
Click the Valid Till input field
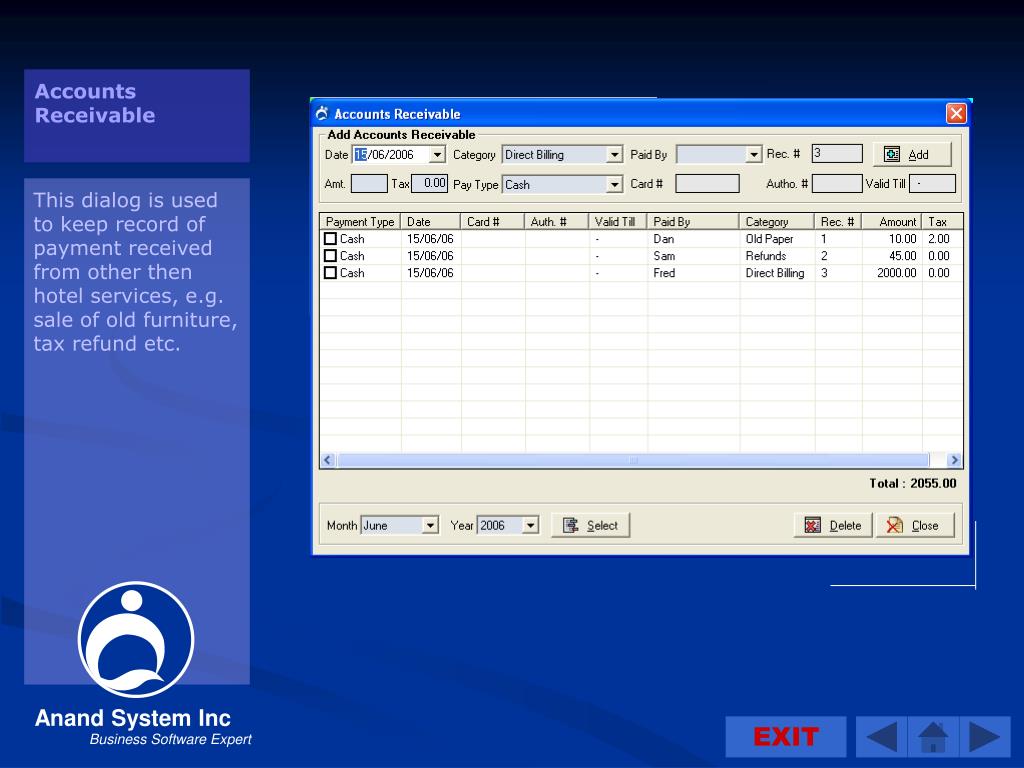[x=933, y=184]
